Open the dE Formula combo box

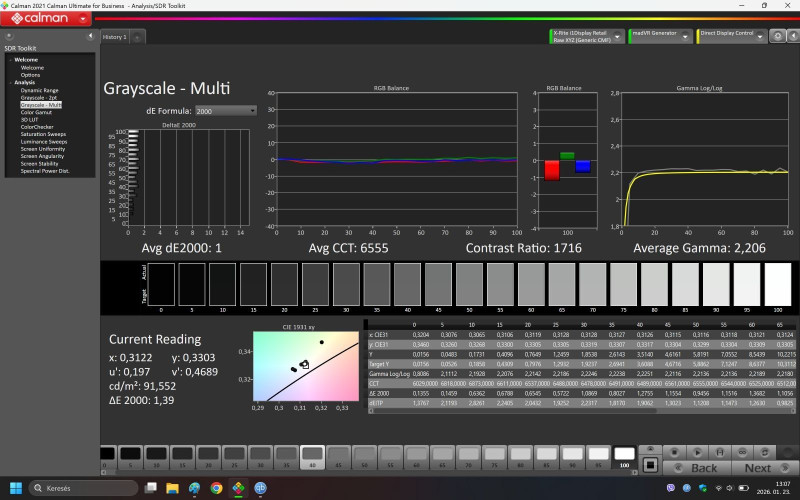click(226, 111)
